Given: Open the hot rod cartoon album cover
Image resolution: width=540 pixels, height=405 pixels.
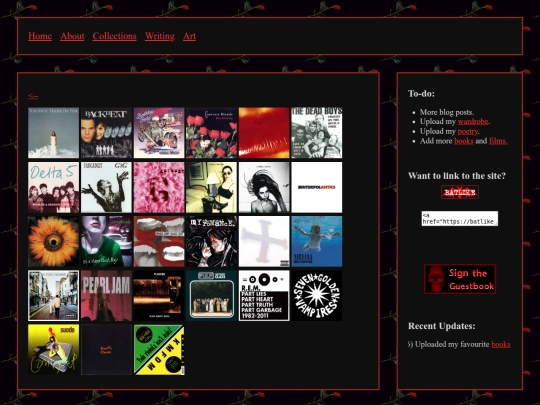Looking at the screenshot, I should 159,133.
